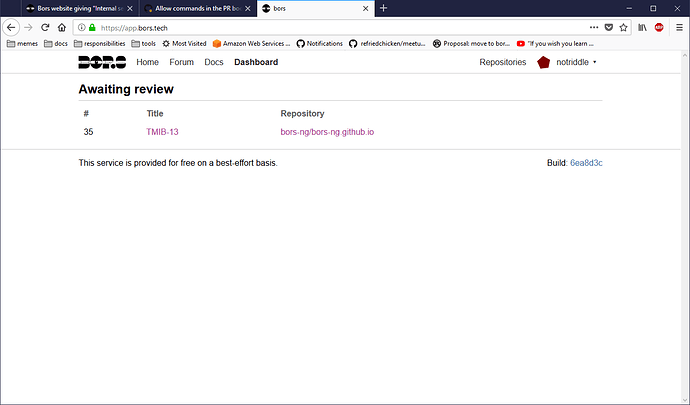The height and width of the screenshot is (405, 690).
Task: Open the Firefox hamburger menu
Action: point(679,27)
